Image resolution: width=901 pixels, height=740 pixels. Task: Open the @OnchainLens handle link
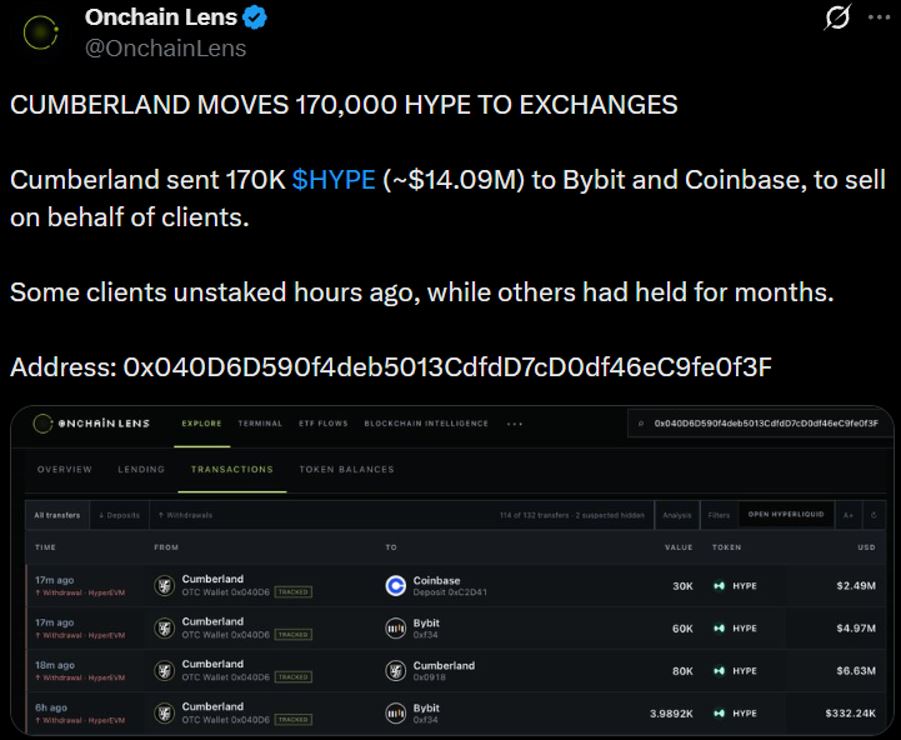tap(165, 48)
